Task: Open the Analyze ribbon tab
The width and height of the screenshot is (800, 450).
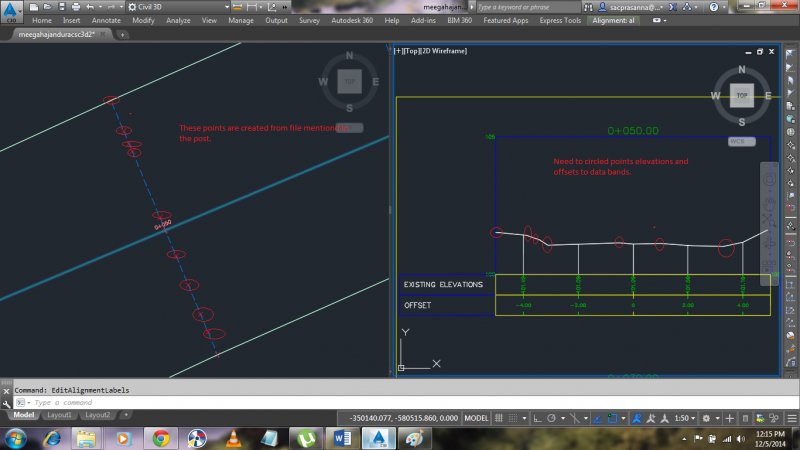Action: [x=178, y=20]
